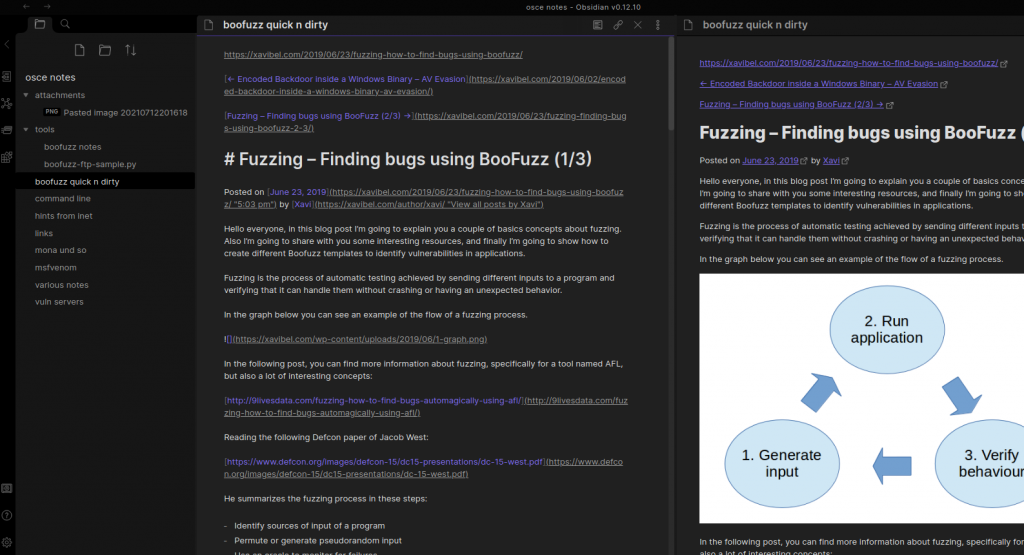Click 'Permute or generate pseudorandom input' line

[x=318, y=541]
